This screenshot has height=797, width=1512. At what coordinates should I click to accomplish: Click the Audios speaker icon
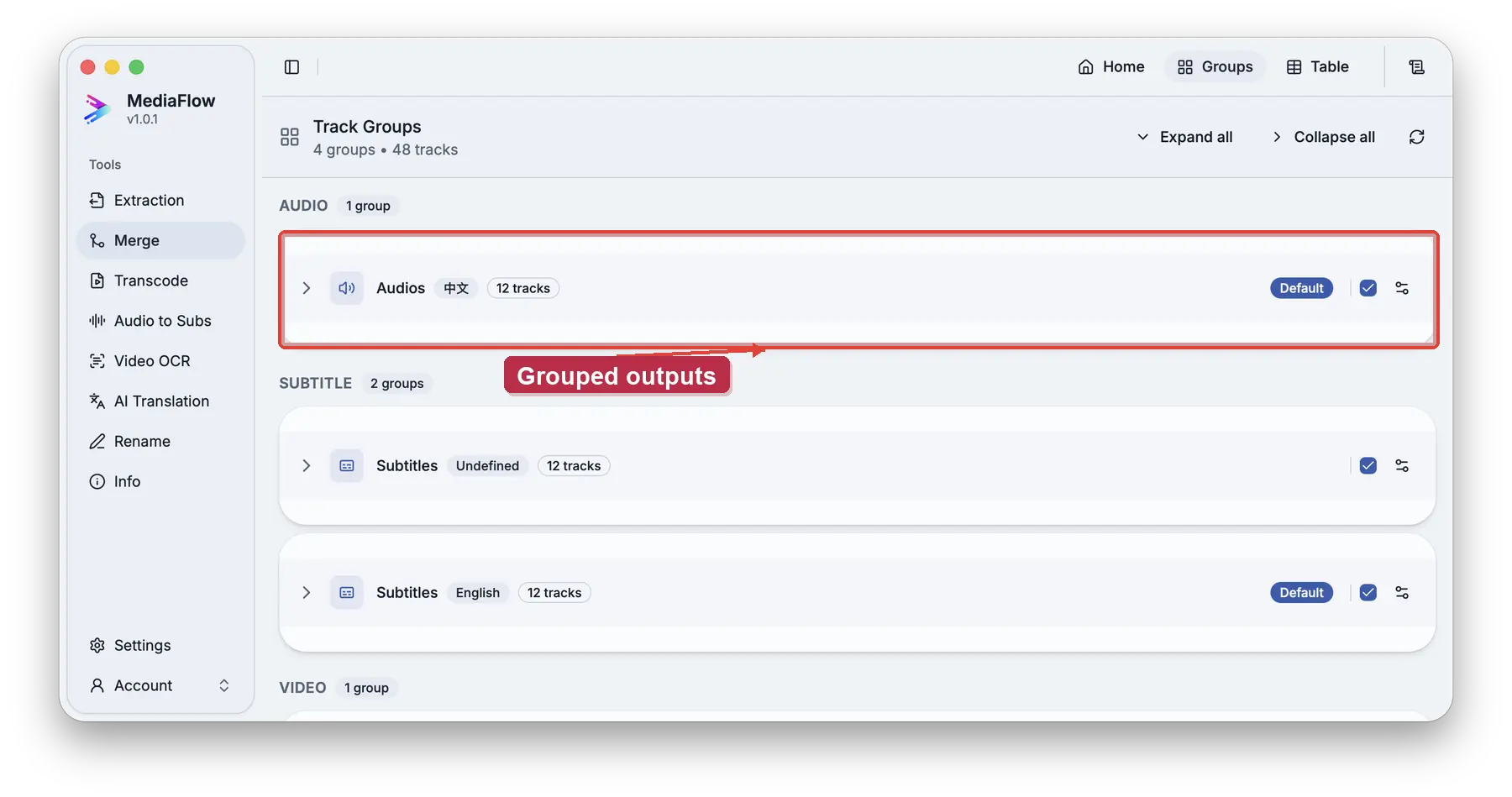347,288
